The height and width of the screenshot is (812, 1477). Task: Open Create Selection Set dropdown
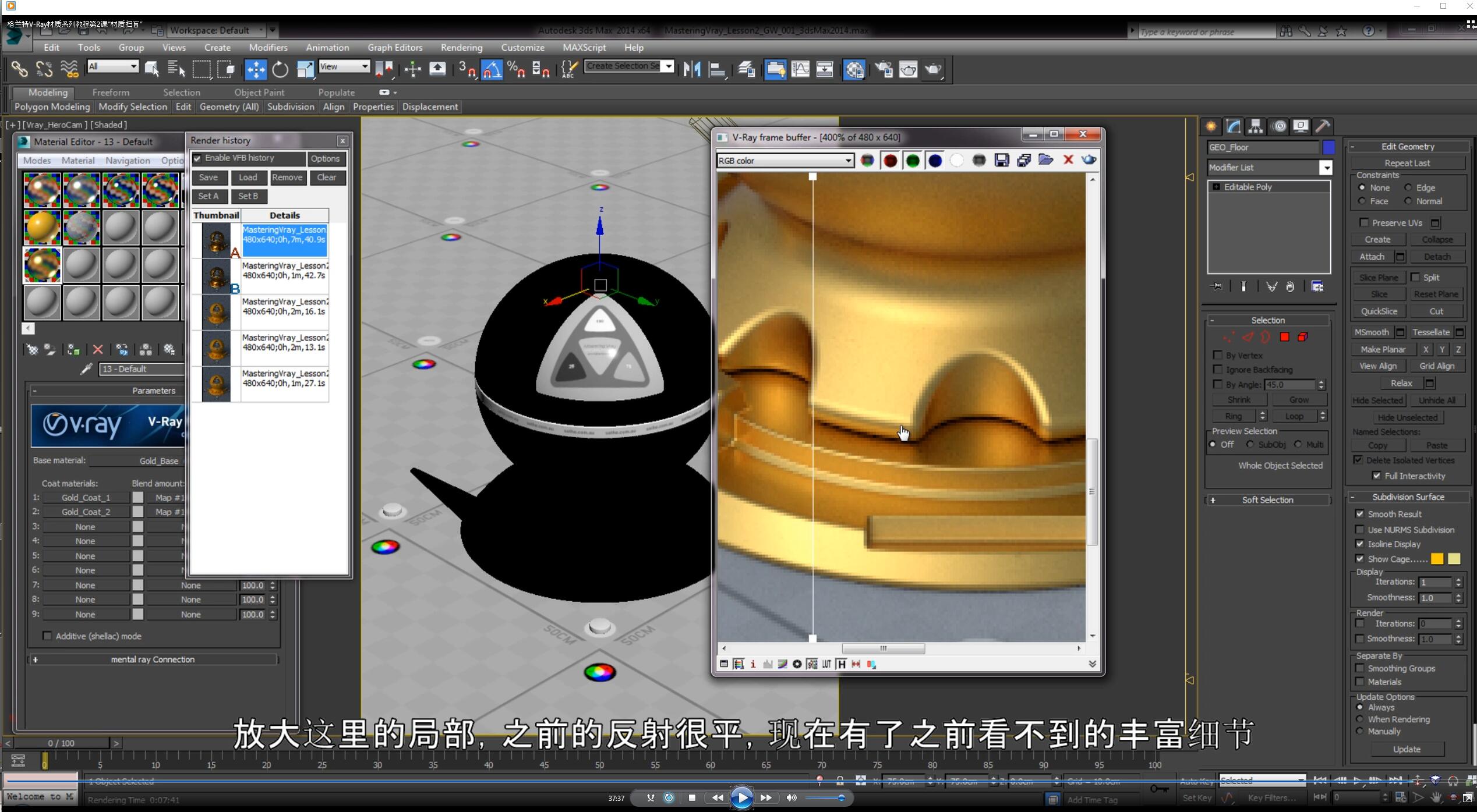629,66
